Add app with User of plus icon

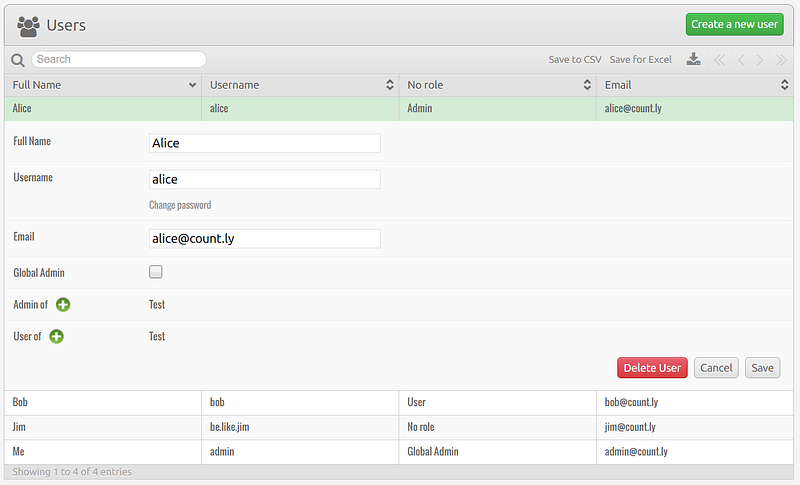click(56, 336)
